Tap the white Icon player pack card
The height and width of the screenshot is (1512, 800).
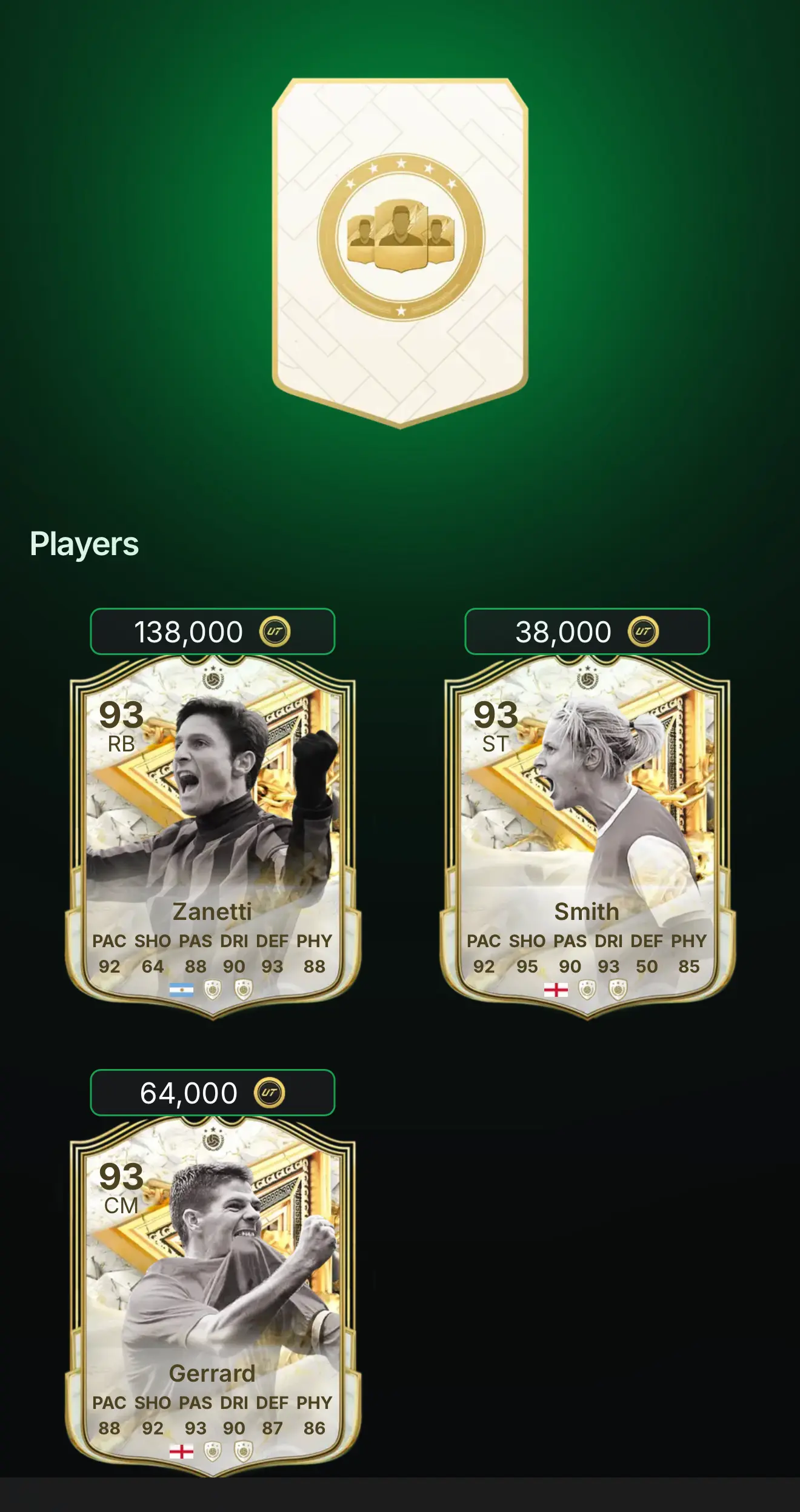(x=400, y=253)
